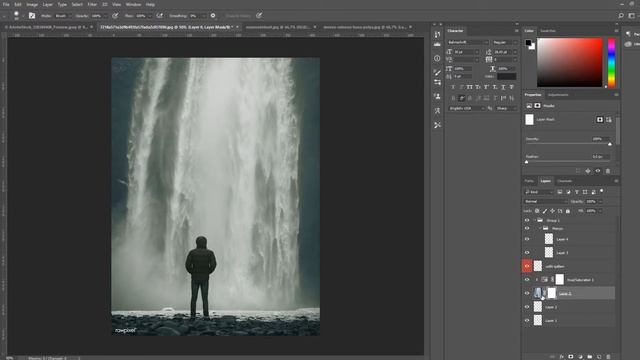This screenshot has height=360, width=640.
Task: Open the blend mode Normal dropdown
Action: click(x=545, y=202)
